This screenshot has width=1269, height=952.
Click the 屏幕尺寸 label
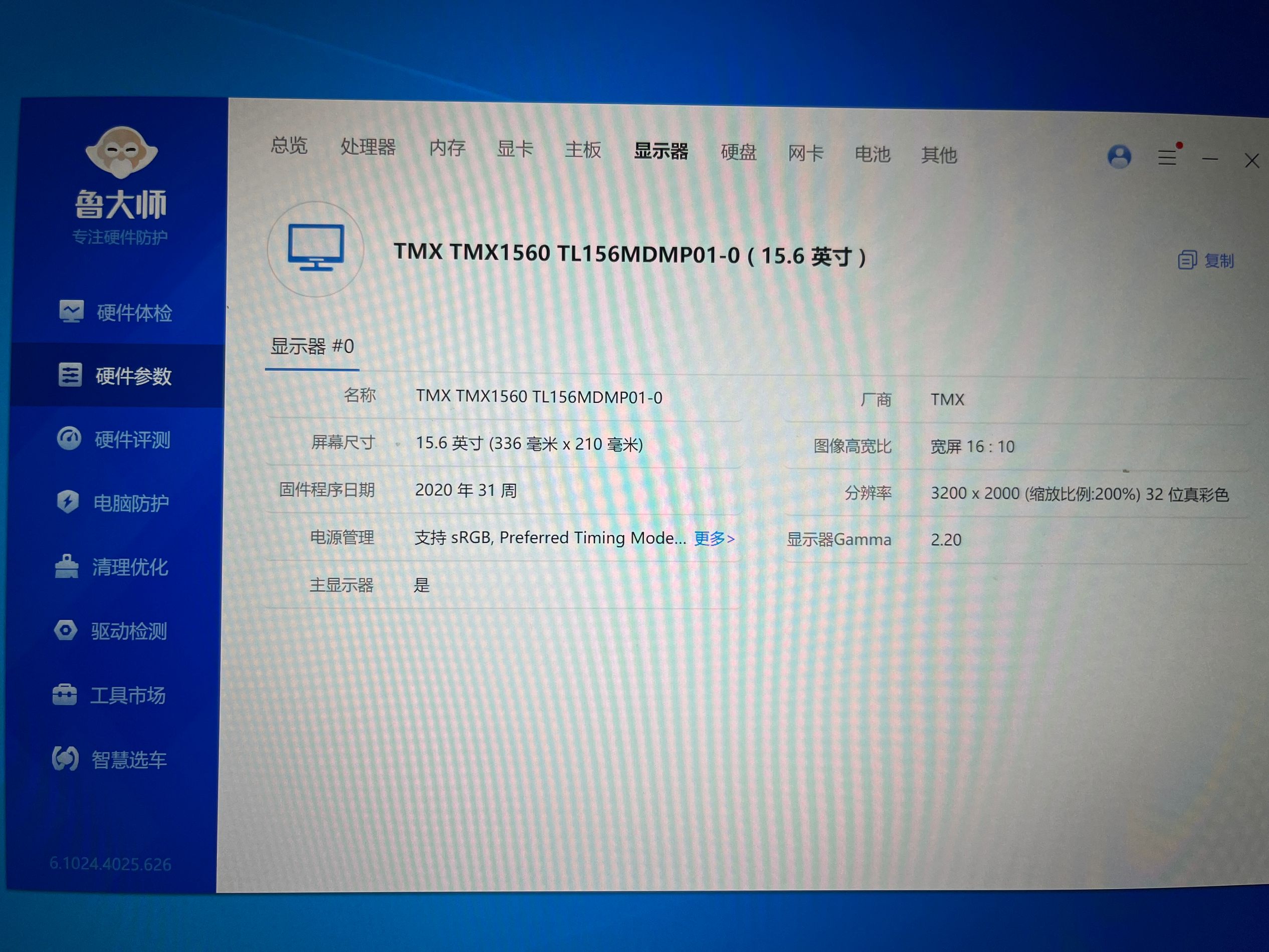click(343, 442)
